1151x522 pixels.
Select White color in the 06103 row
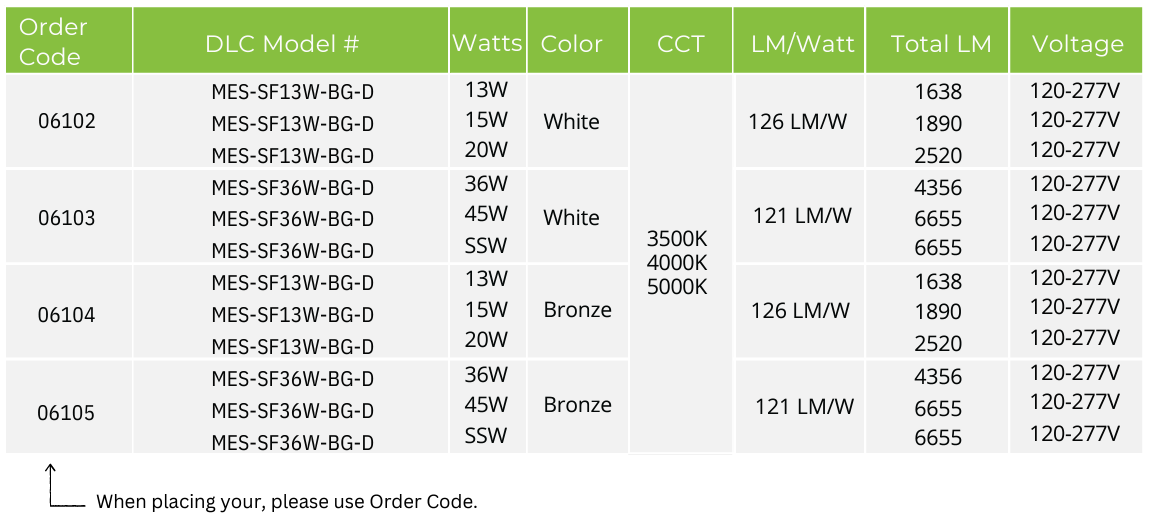571,217
